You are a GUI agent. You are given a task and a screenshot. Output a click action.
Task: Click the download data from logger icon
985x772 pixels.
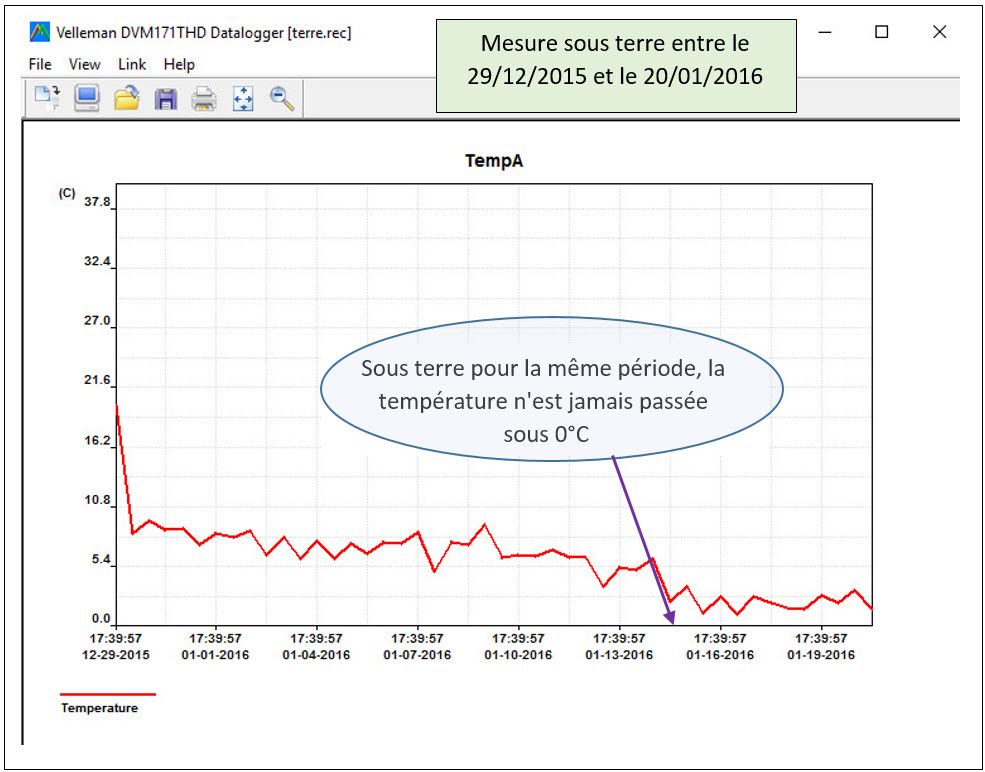(x=47, y=98)
